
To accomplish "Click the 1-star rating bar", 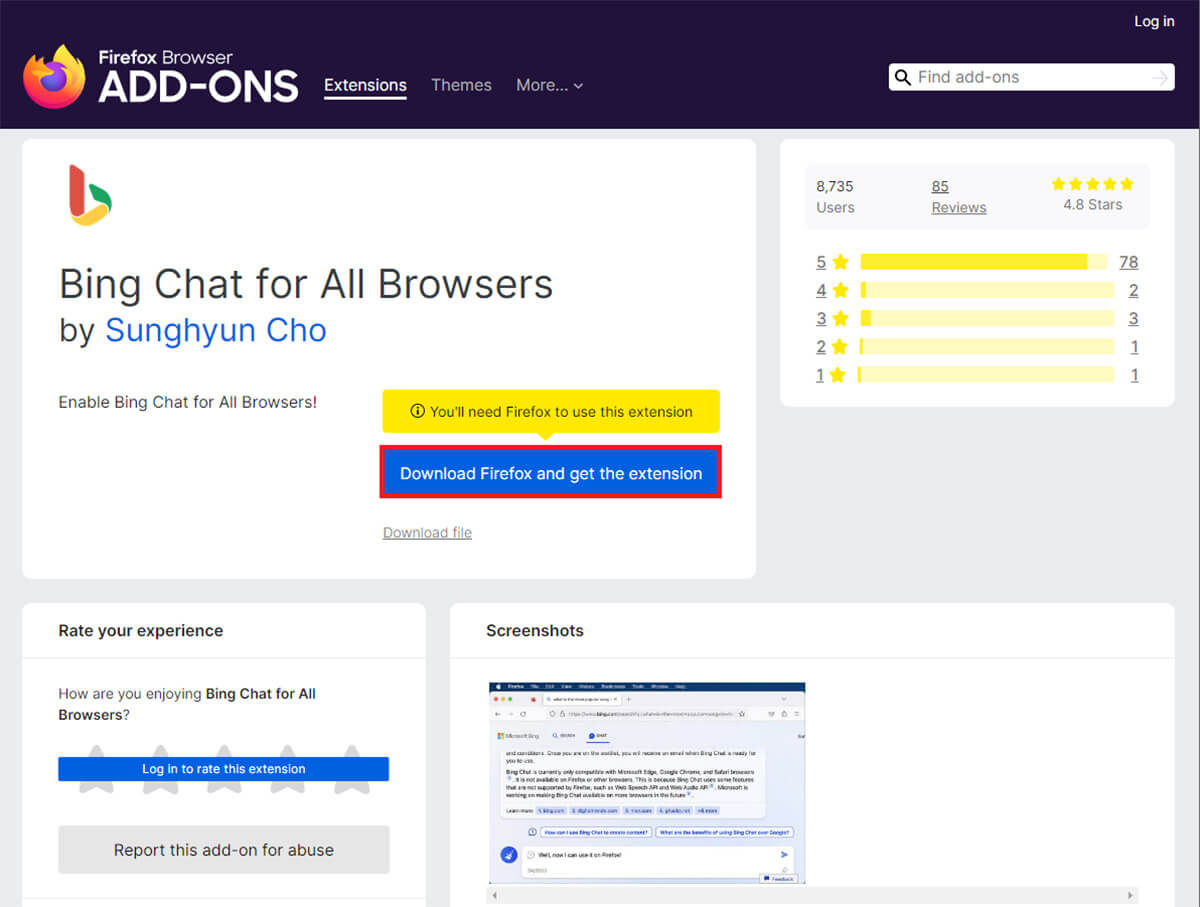I will 987,374.
